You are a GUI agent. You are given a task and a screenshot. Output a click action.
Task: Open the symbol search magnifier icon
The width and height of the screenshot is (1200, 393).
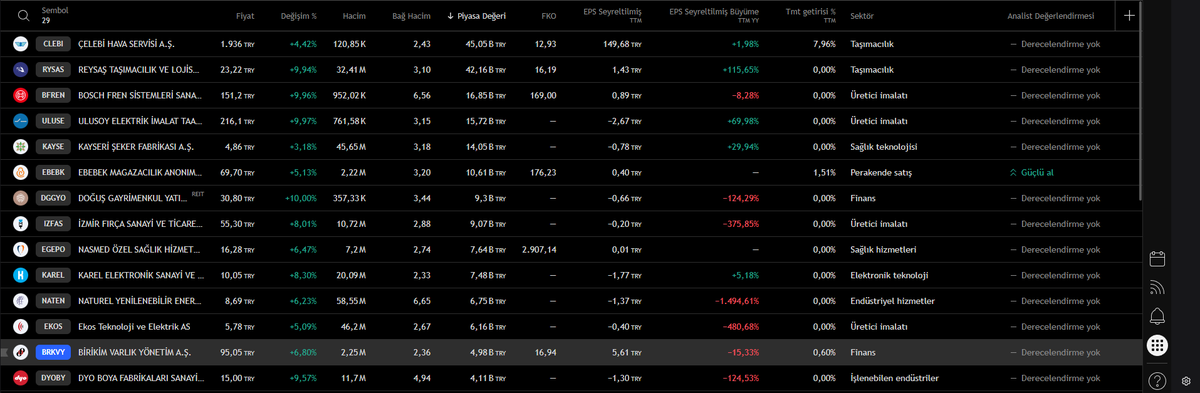[x=22, y=15]
